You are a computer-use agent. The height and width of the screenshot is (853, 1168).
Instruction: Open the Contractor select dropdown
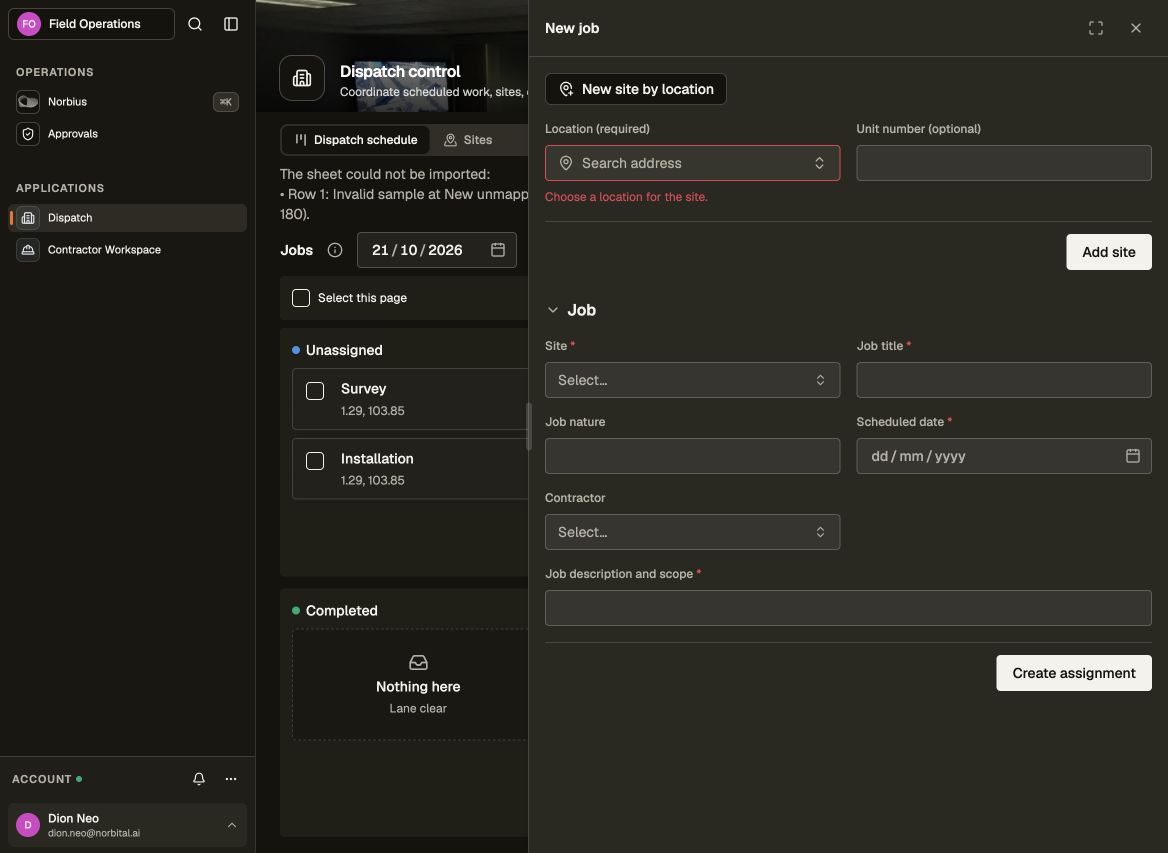pyautogui.click(x=692, y=532)
